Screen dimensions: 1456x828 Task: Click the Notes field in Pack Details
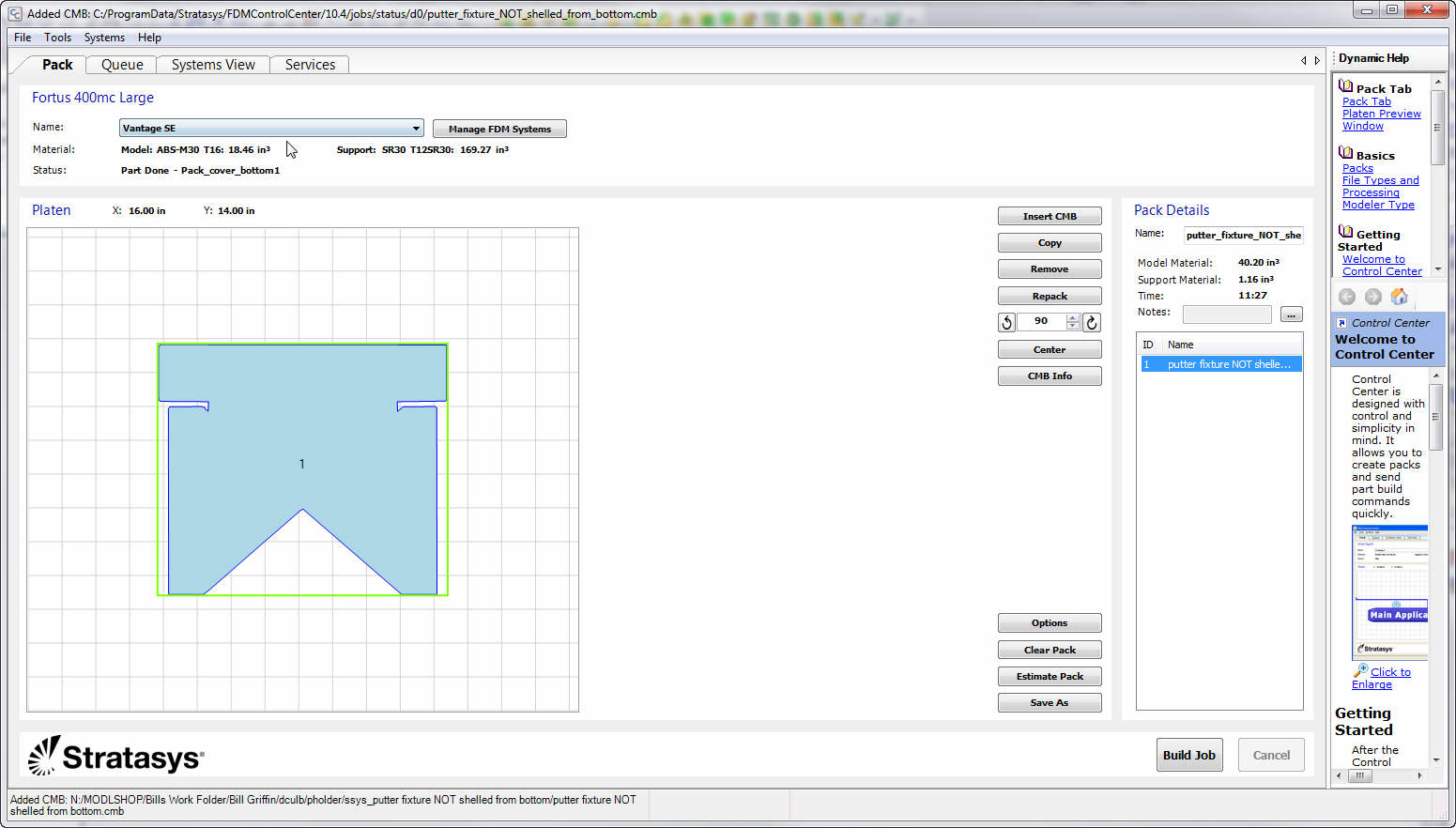click(1227, 314)
